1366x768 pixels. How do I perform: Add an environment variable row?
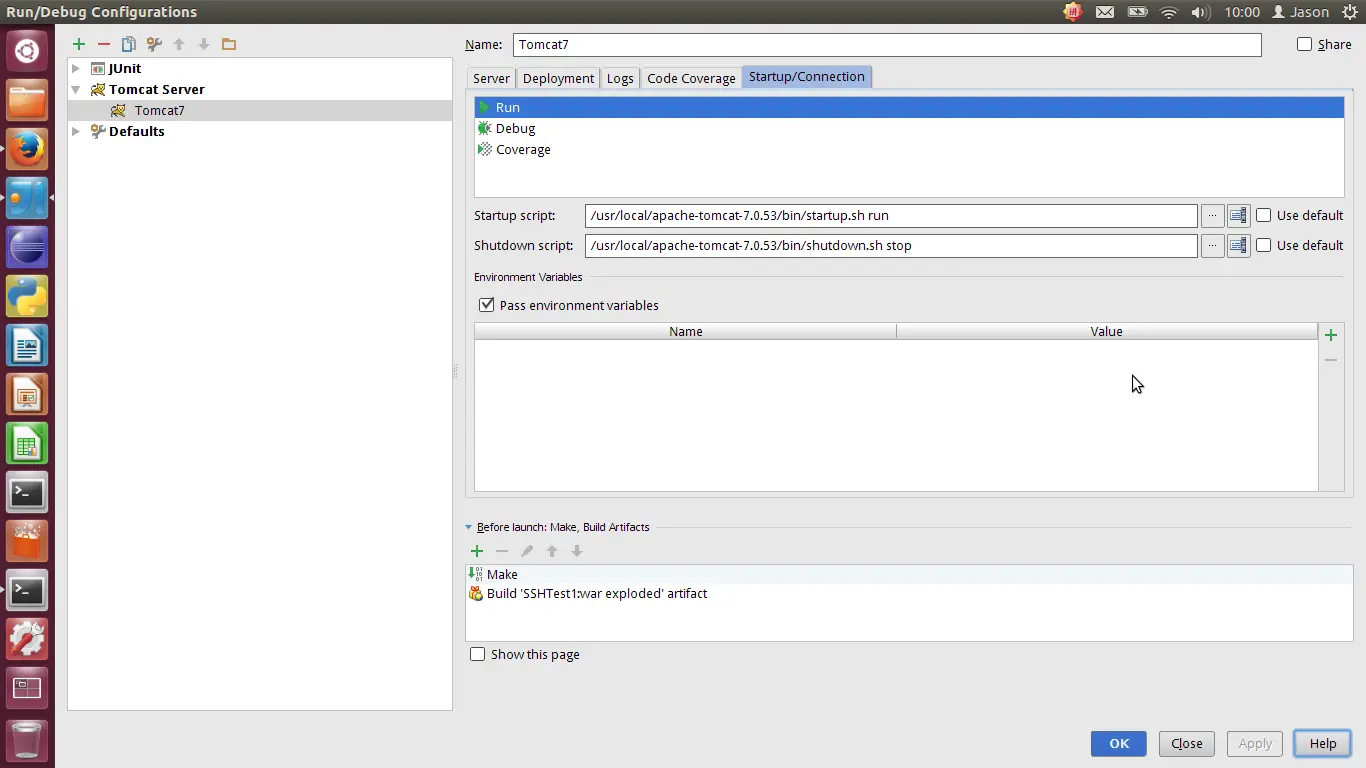pos(1331,335)
